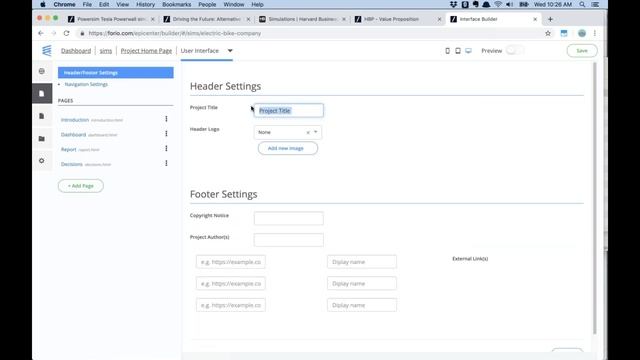Open the gear settings icon in the sidebar

(x=42, y=161)
